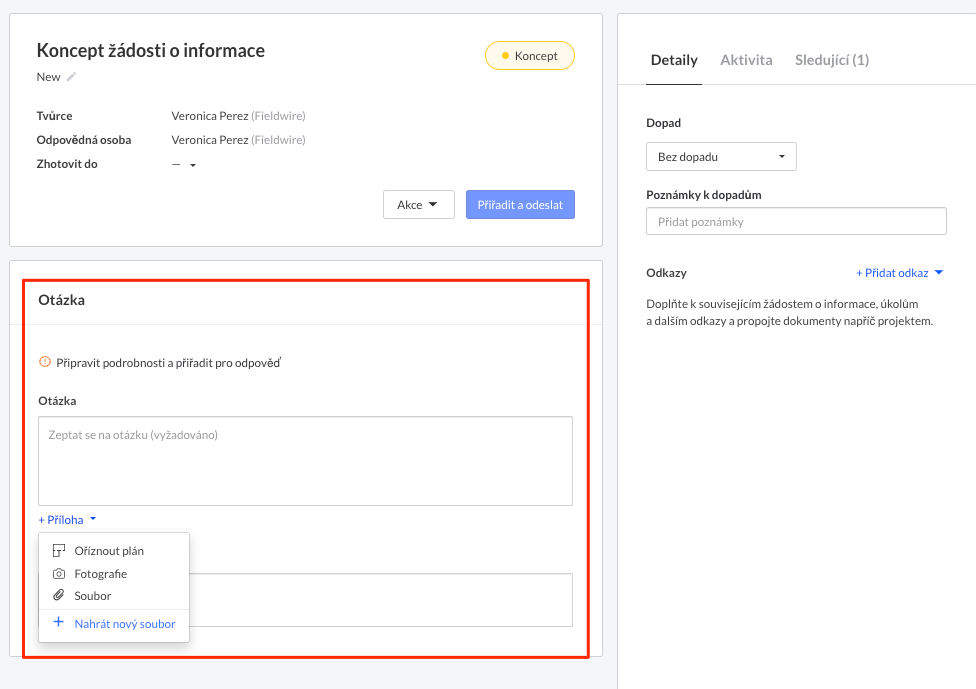
Task: Open the Sledující (1) tab
Action: tap(831, 60)
